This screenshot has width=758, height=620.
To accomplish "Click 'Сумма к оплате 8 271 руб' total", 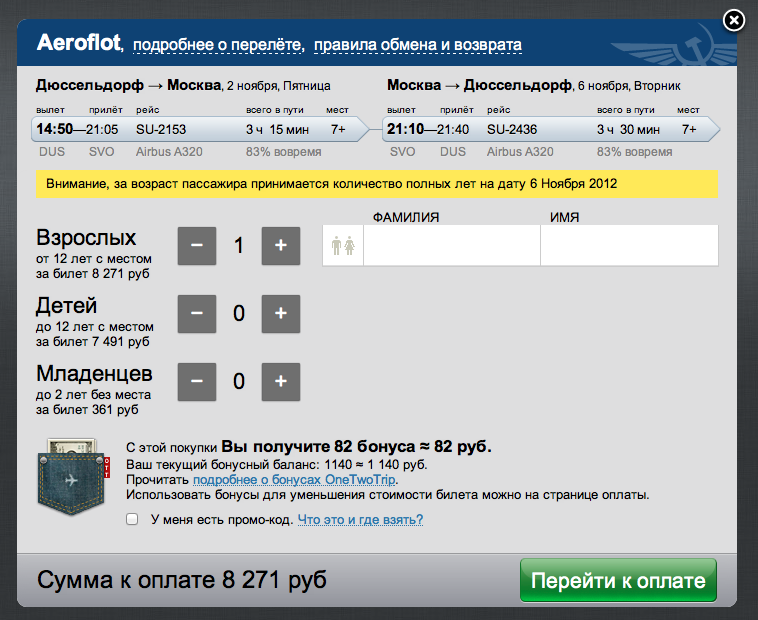I will pyautogui.click(x=182, y=579).
